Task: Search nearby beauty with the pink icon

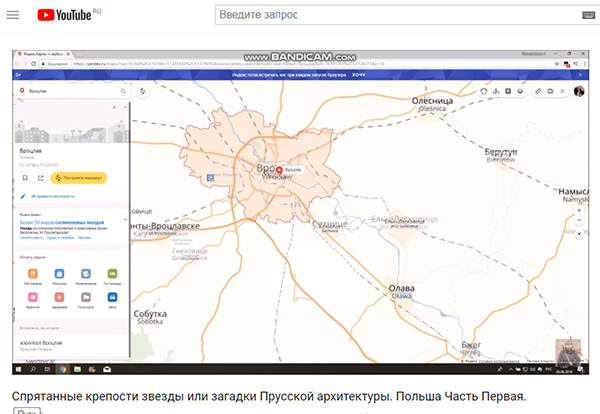Action: 33,297
